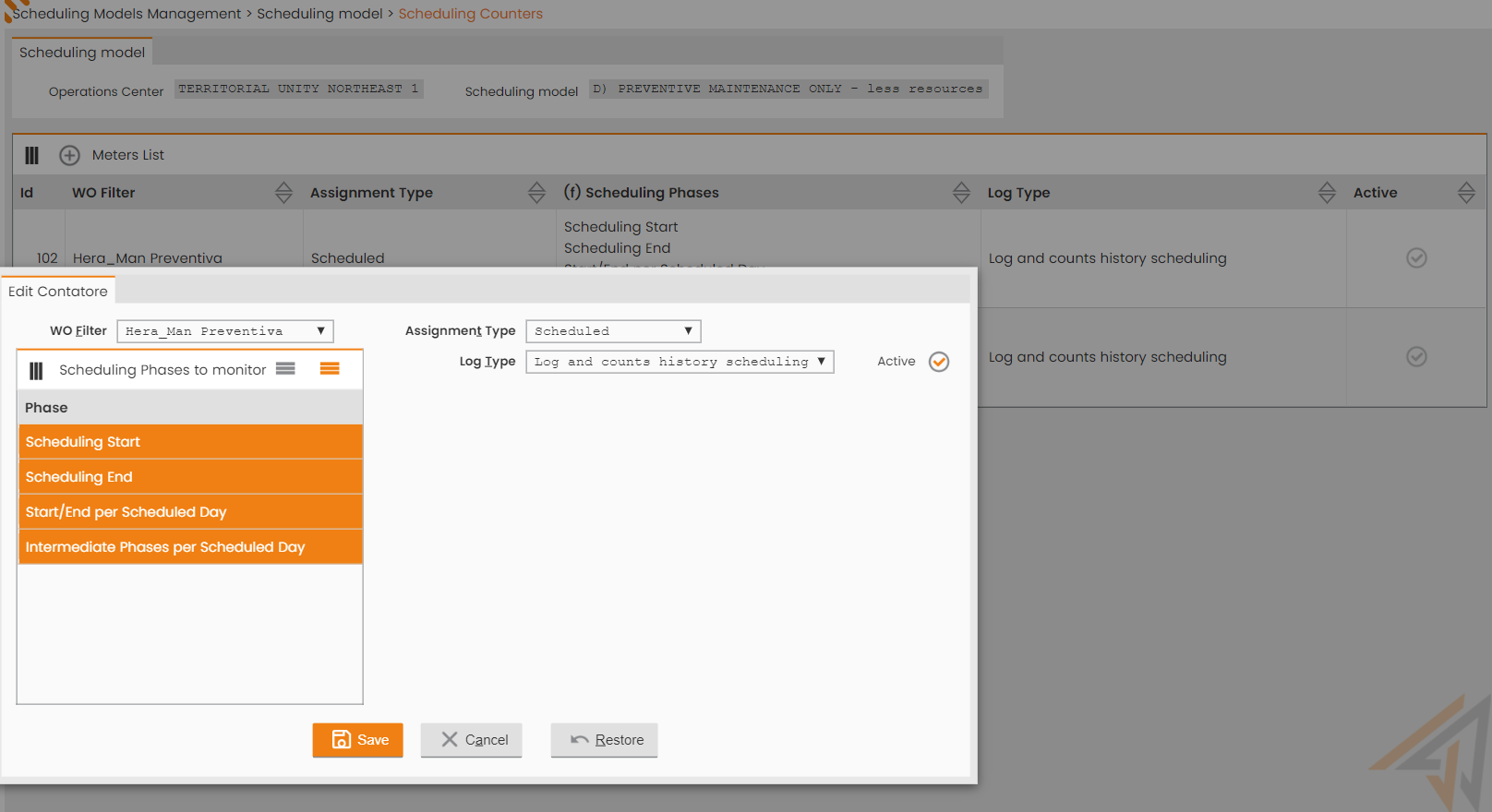The height and width of the screenshot is (812, 1492).
Task: Sort table by Log Type column
Action: click(x=1327, y=192)
